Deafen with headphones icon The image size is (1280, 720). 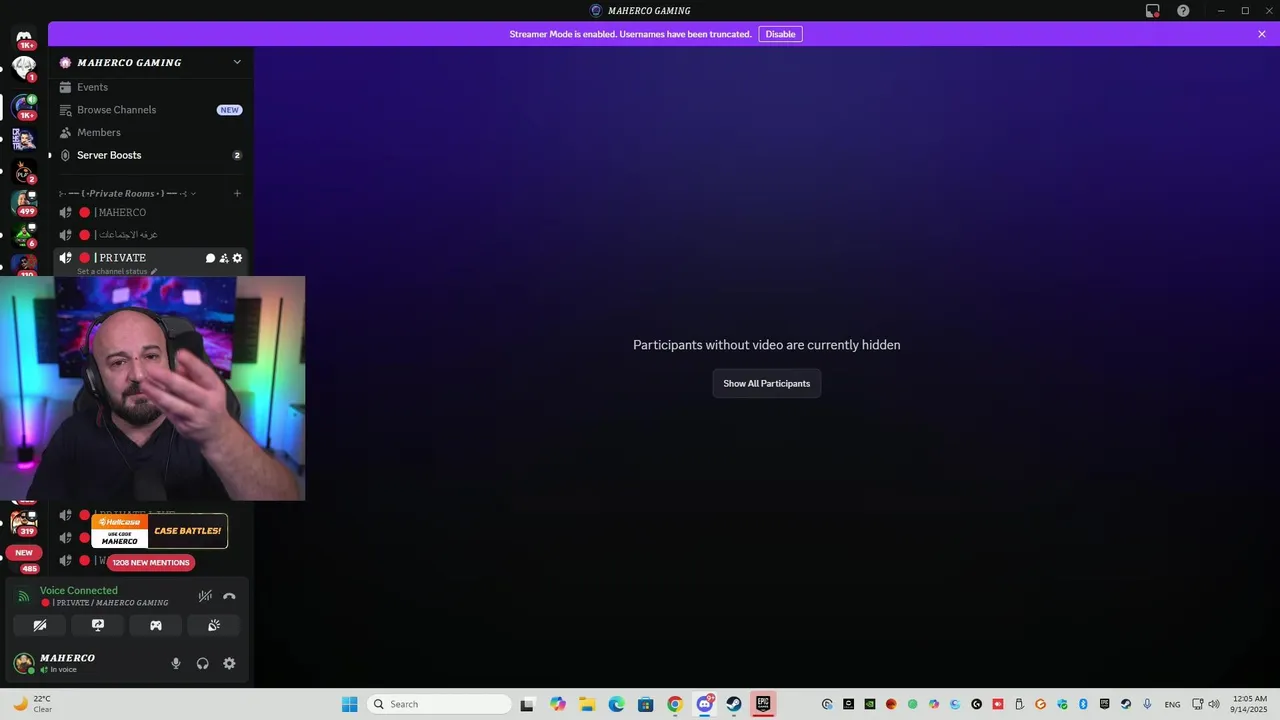coord(203,663)
